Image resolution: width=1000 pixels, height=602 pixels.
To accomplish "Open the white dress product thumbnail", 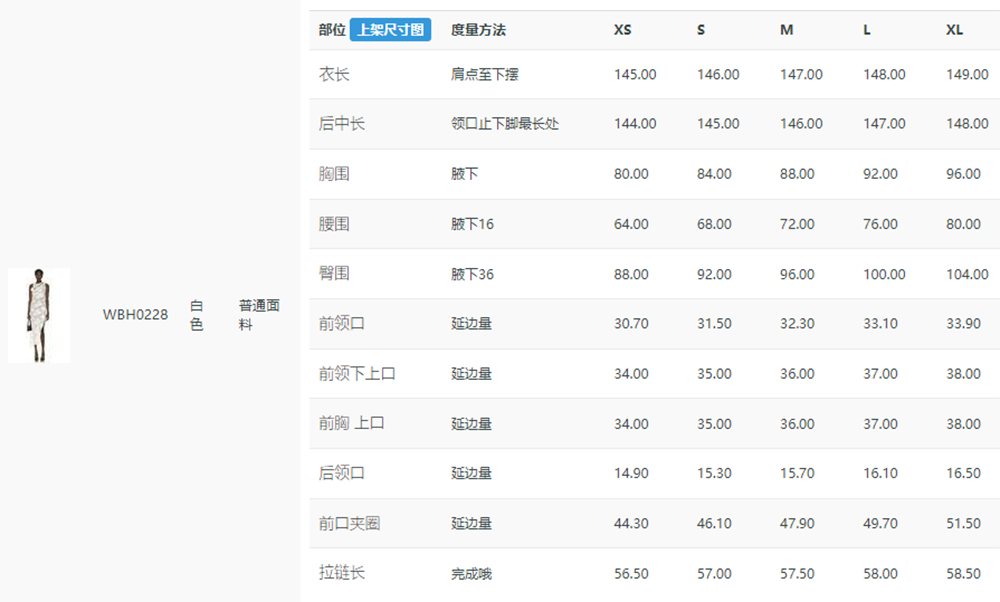I will [39, 316].
